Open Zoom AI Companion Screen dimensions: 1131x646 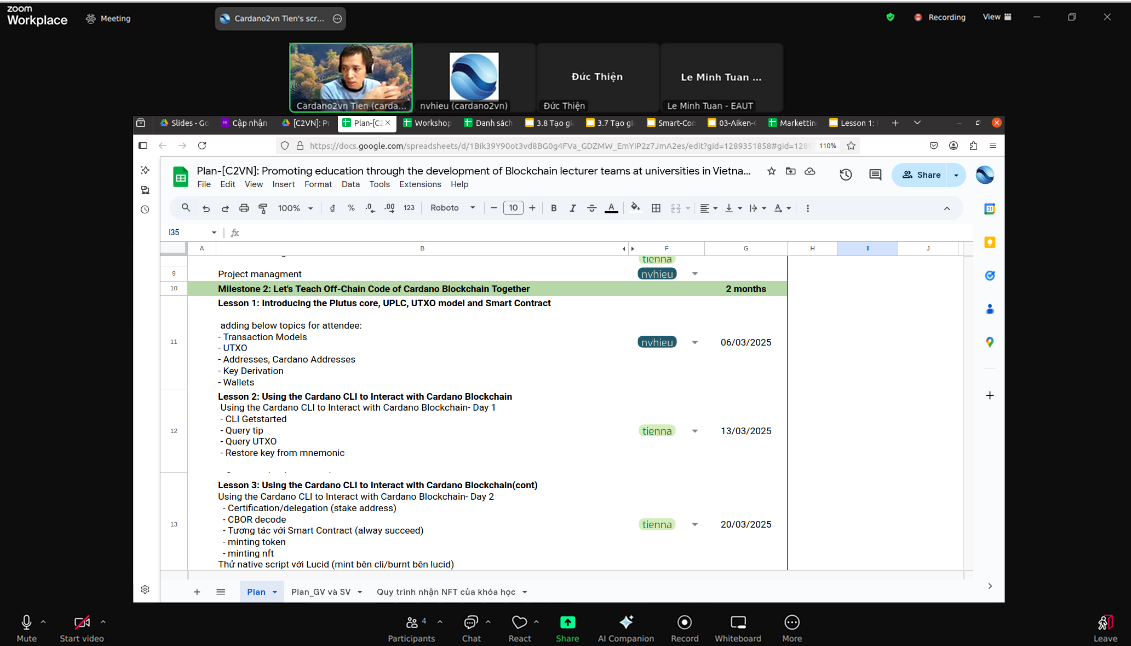click(x=626, y=627)
